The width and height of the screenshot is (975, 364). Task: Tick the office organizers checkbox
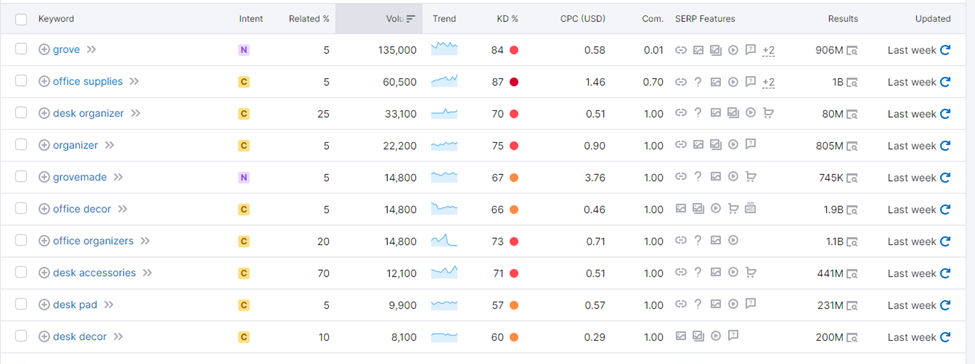pos(21,240)
